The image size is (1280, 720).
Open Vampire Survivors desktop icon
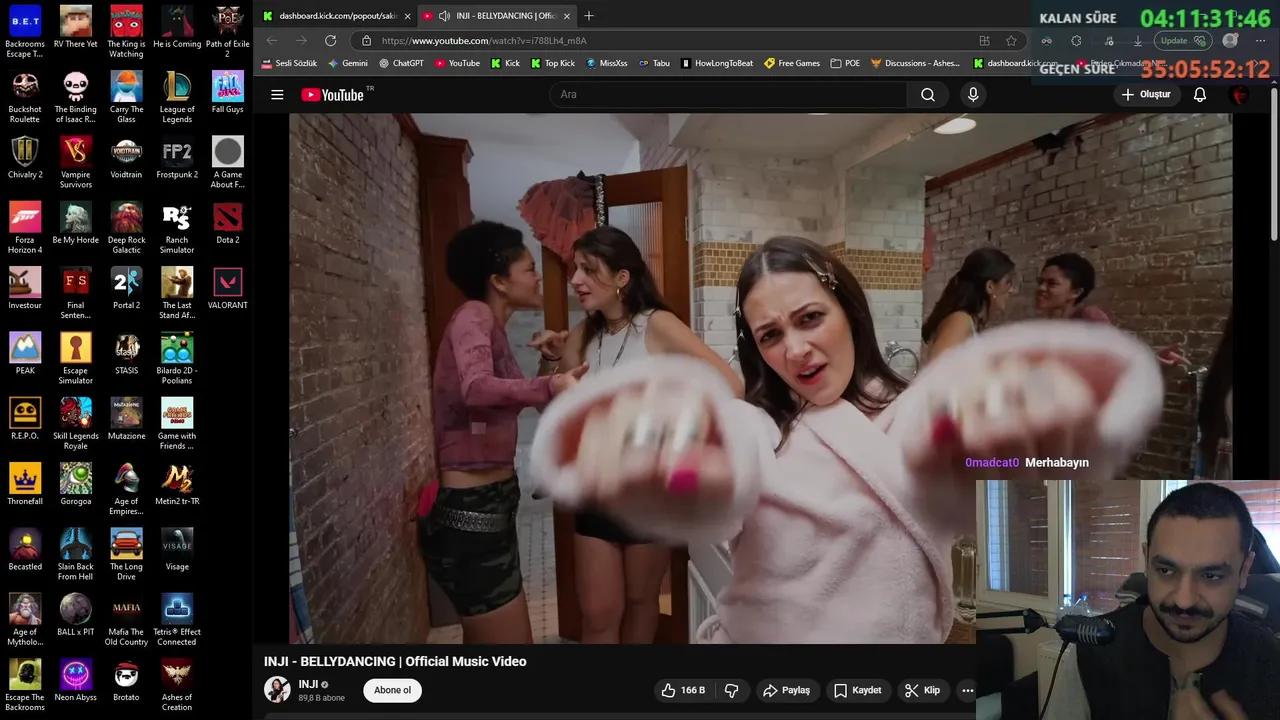76,162
